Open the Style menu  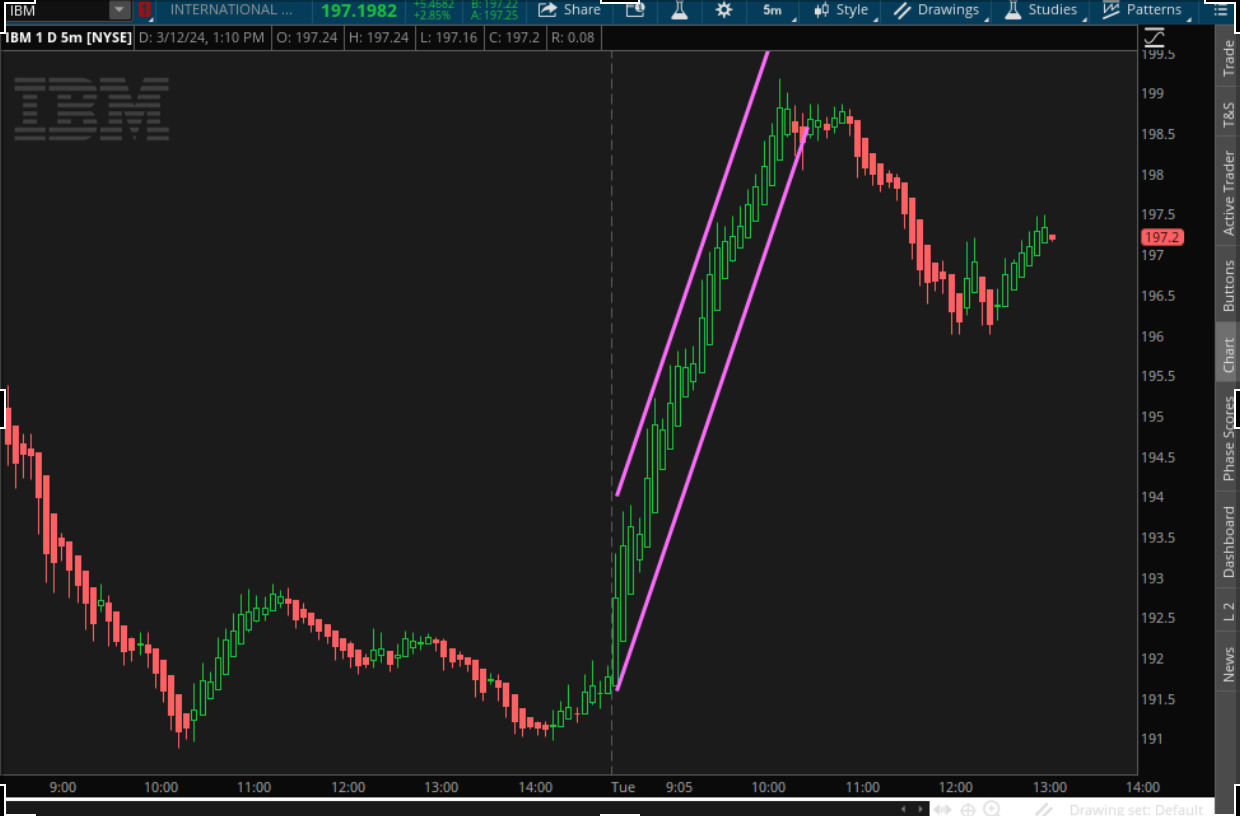coord(841,10)
